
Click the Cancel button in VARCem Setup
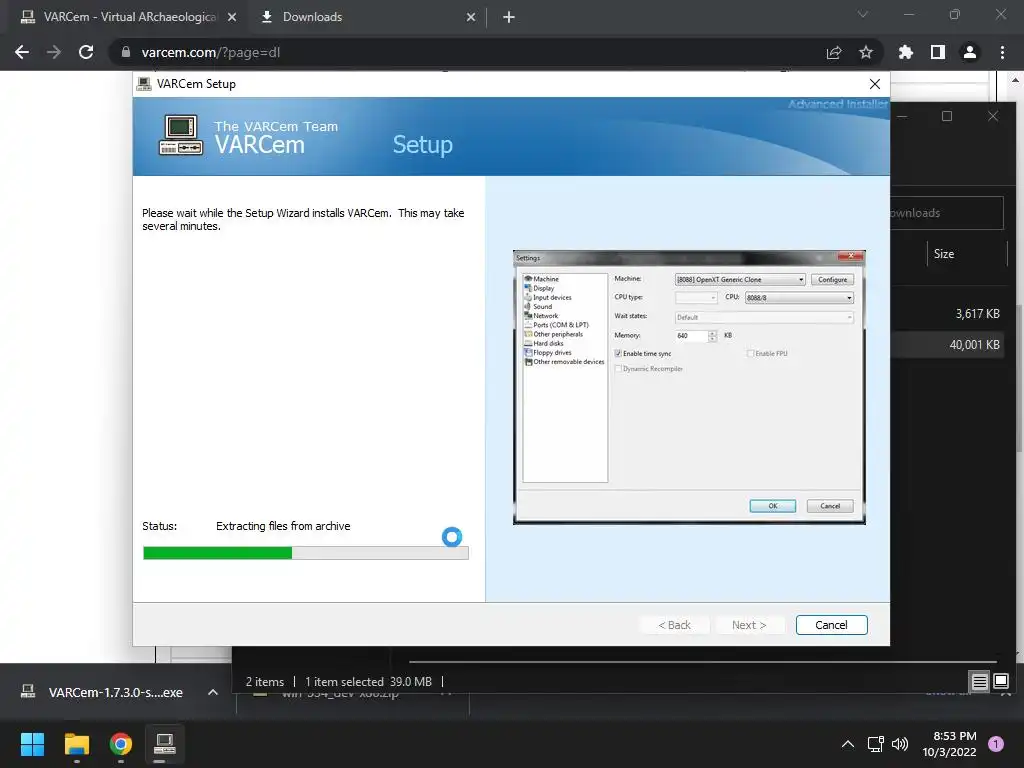pyautogui.click(x=831, y=625)
